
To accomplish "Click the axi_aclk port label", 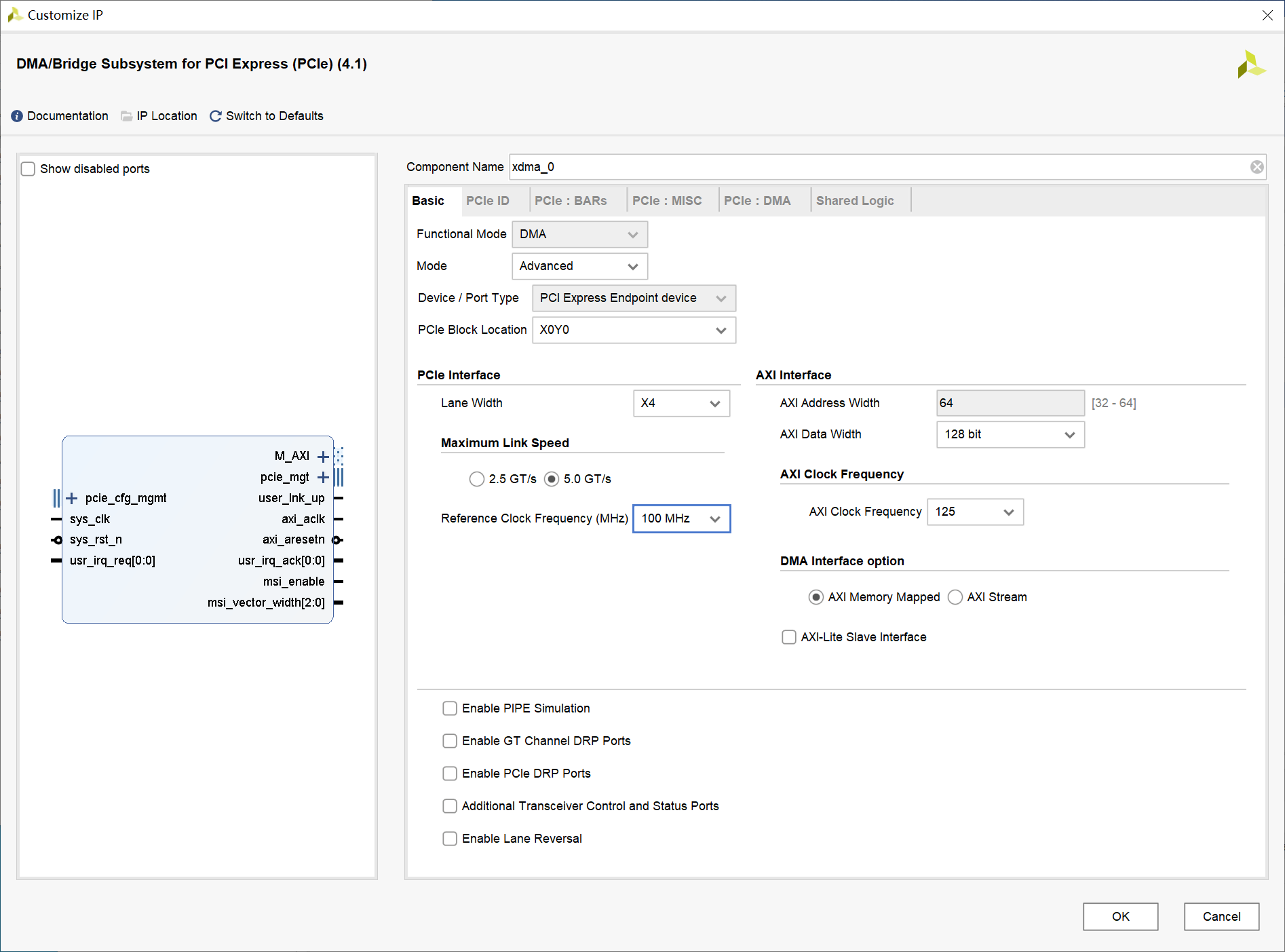I will pyautogui.click(x=303, y=519).
